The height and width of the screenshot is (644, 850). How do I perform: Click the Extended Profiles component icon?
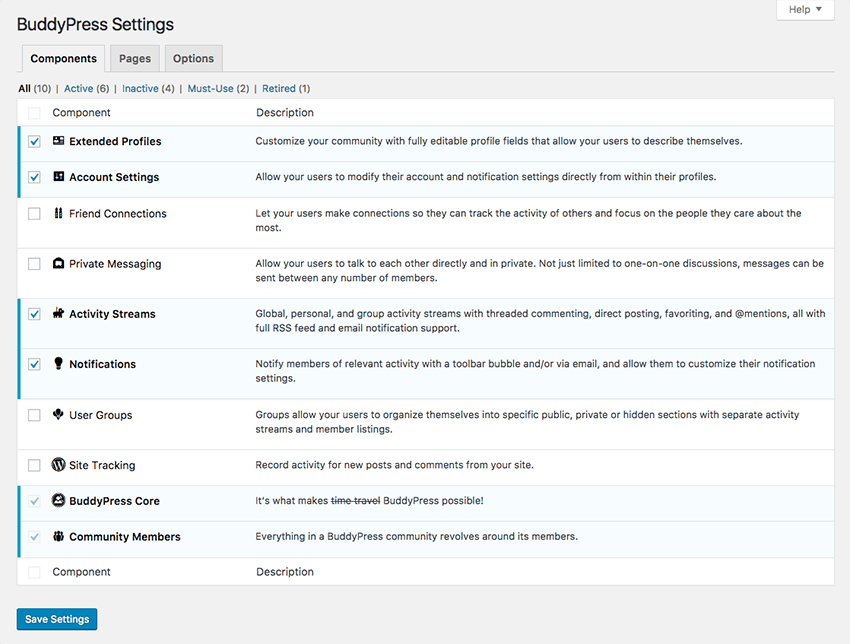pyautogui.click(x=59, y=141)
